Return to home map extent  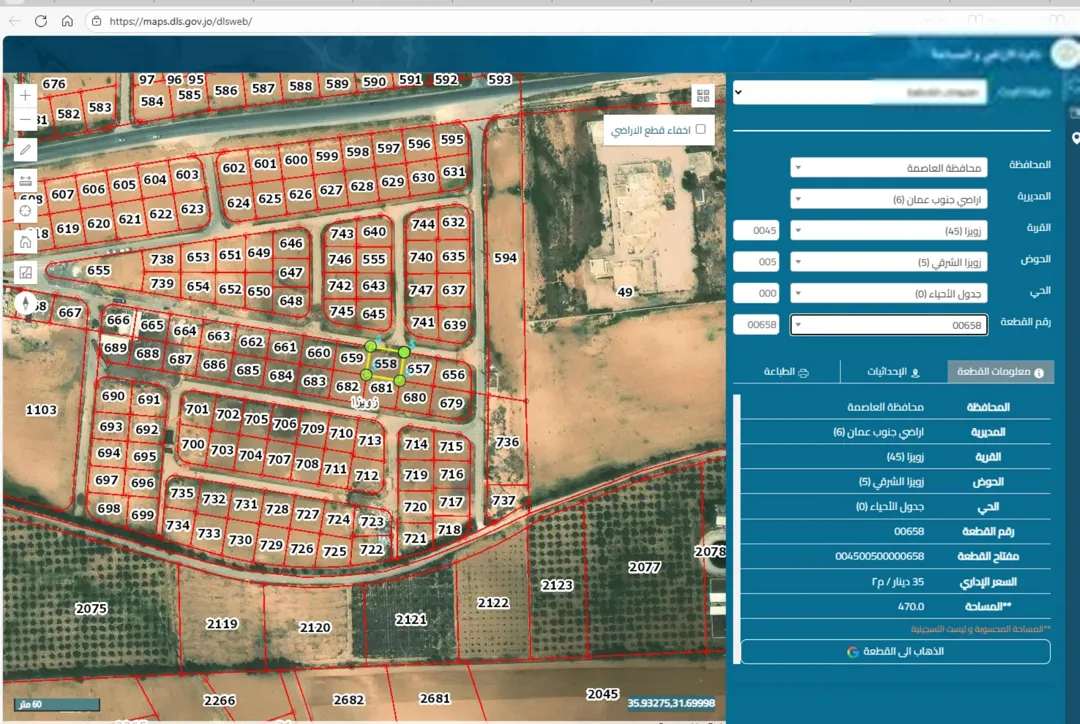click(x=25, y=242)
